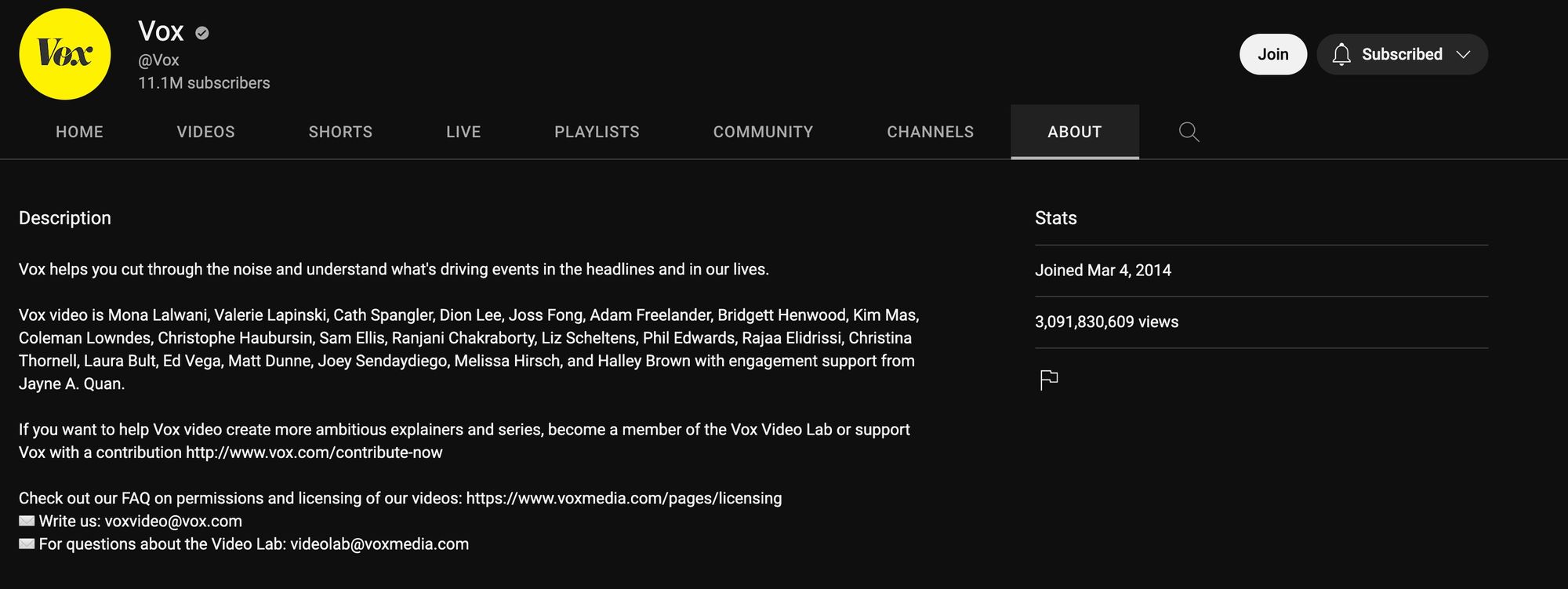Click the 3,091,830,609 views stat
The height and width of the screenshot is (589, 1568).
[1106, 322]
